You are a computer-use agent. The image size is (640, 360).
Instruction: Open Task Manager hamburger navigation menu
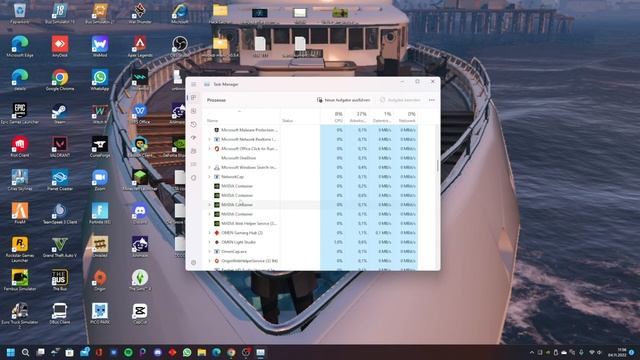[193, 84]
